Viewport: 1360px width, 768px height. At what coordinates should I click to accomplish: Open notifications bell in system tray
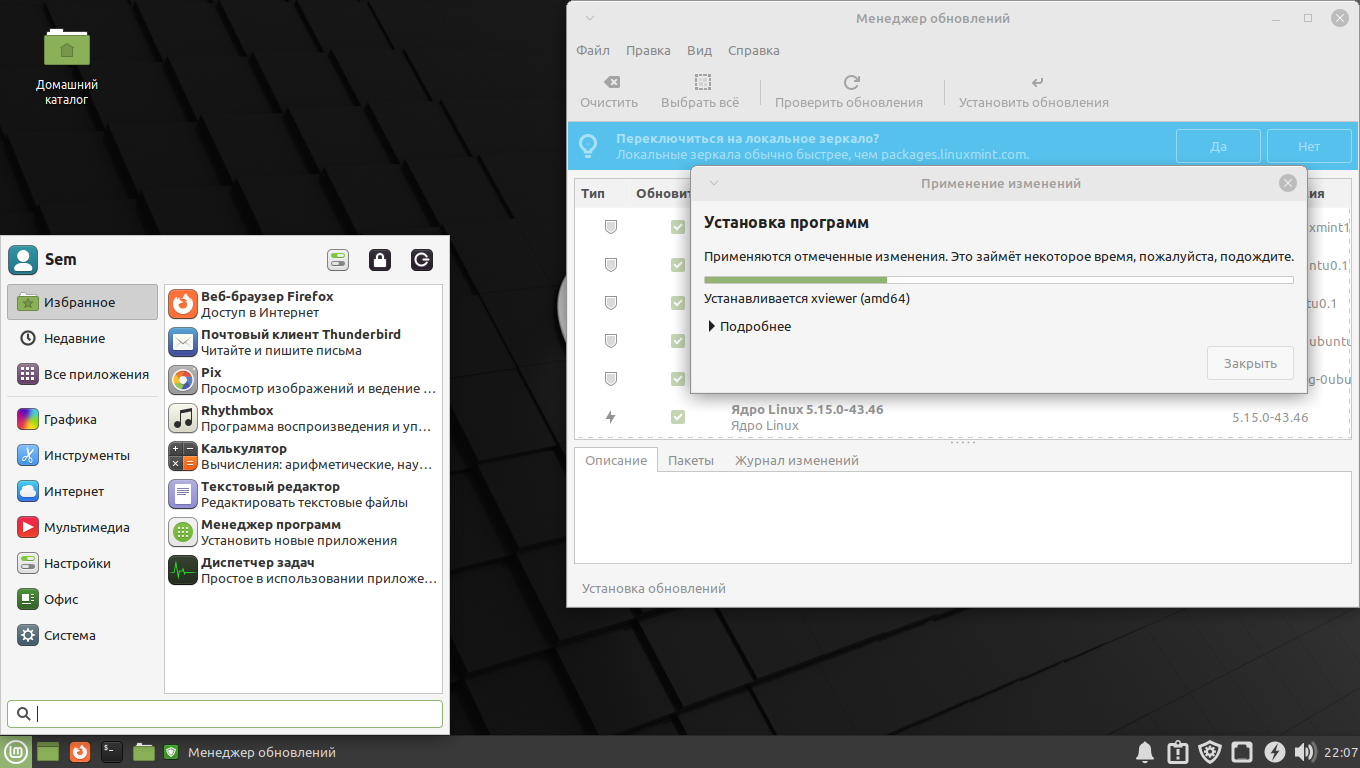click(x=1145, y=752)
